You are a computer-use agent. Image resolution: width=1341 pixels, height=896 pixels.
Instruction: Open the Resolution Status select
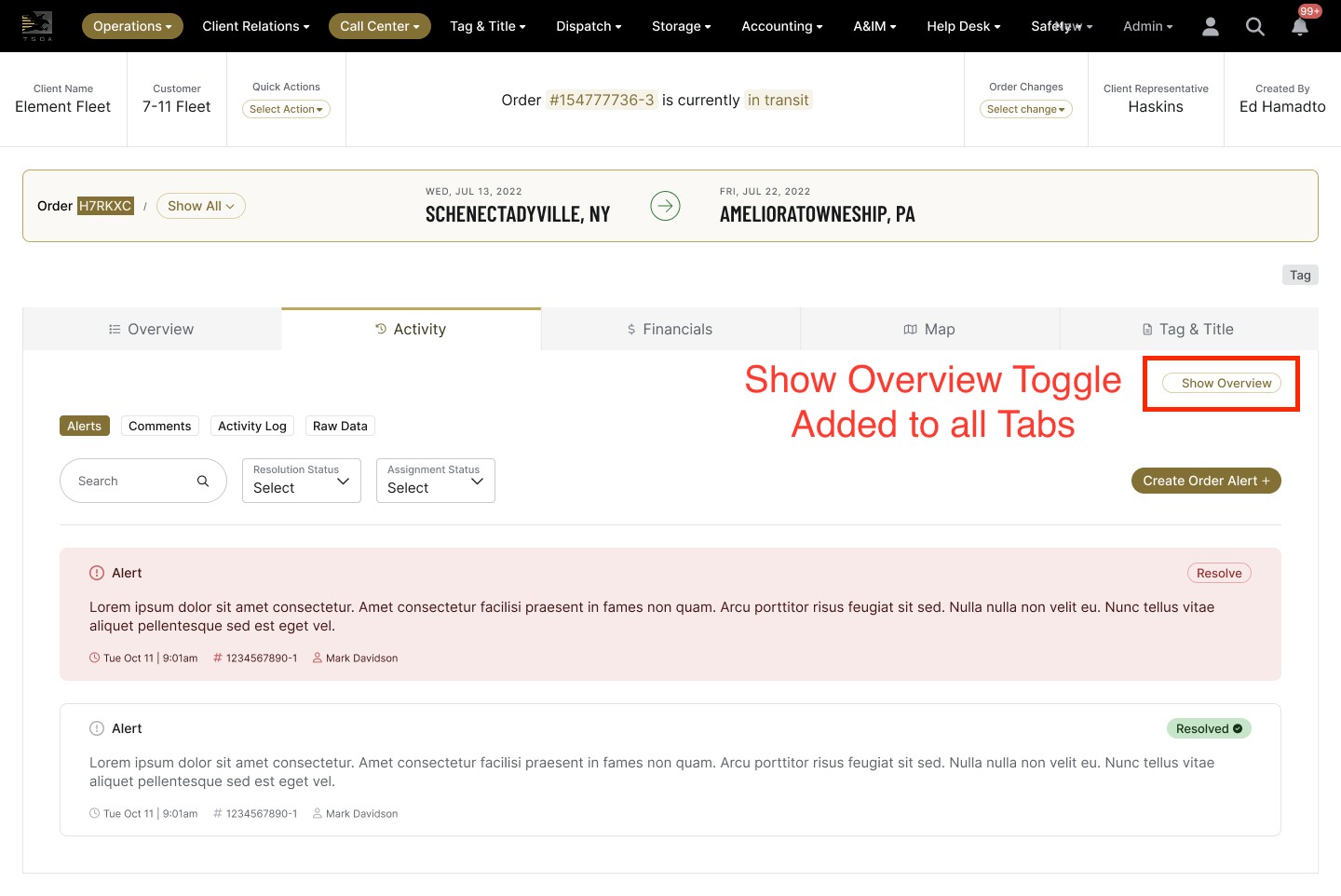[x=302, y=481]
